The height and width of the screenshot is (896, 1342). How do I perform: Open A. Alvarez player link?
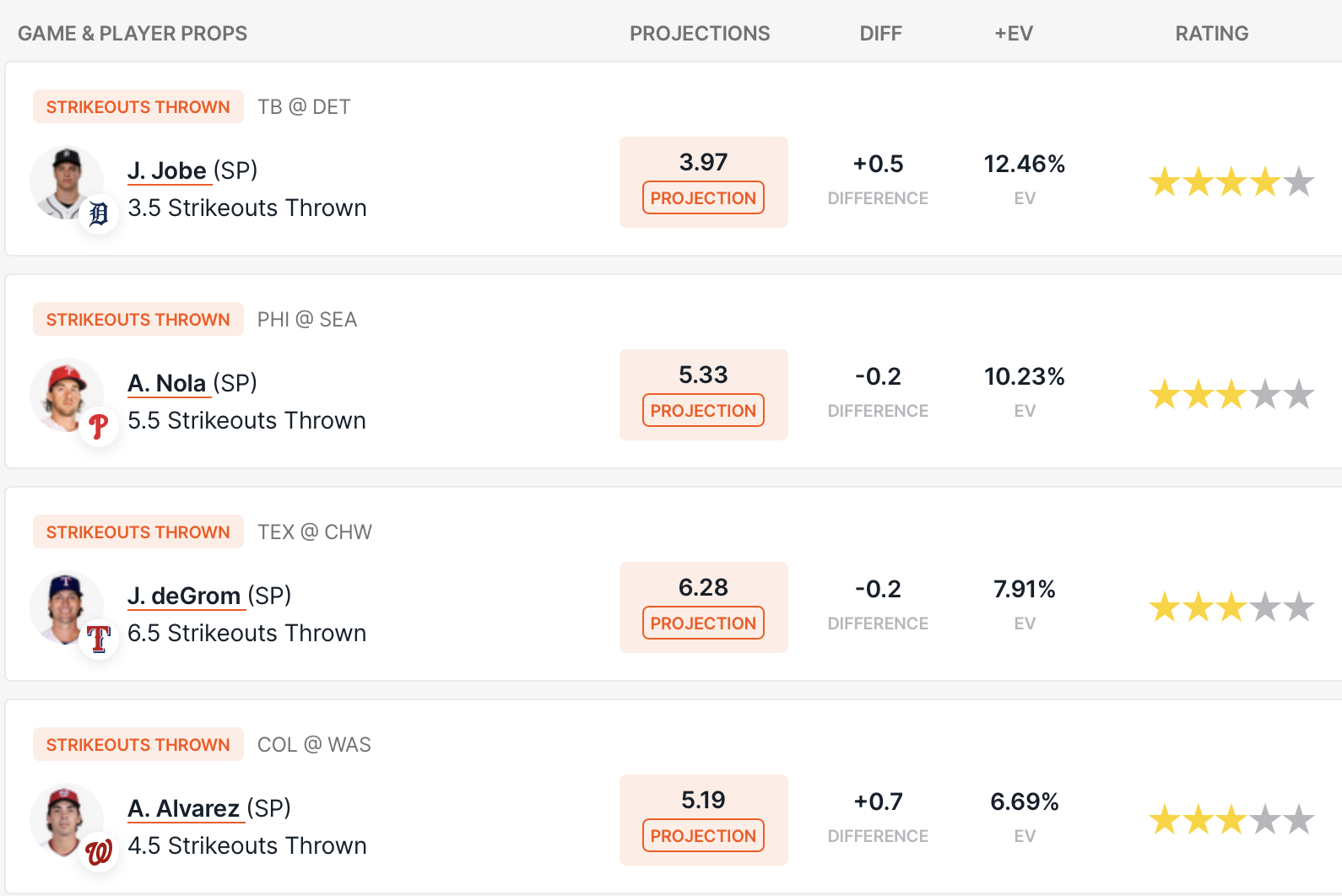coord(184,808)
